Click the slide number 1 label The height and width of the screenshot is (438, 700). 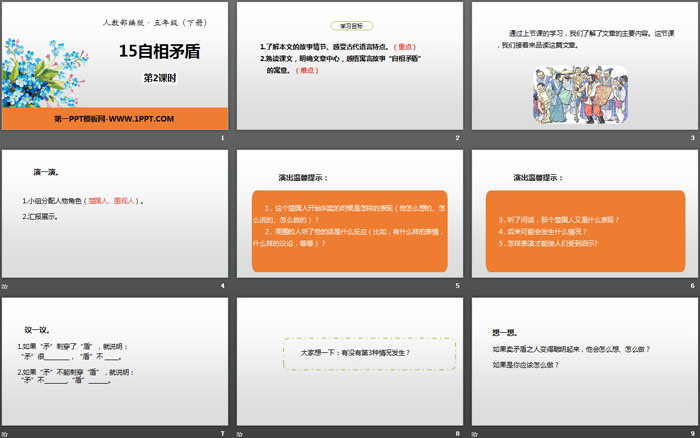pos(223,139)
